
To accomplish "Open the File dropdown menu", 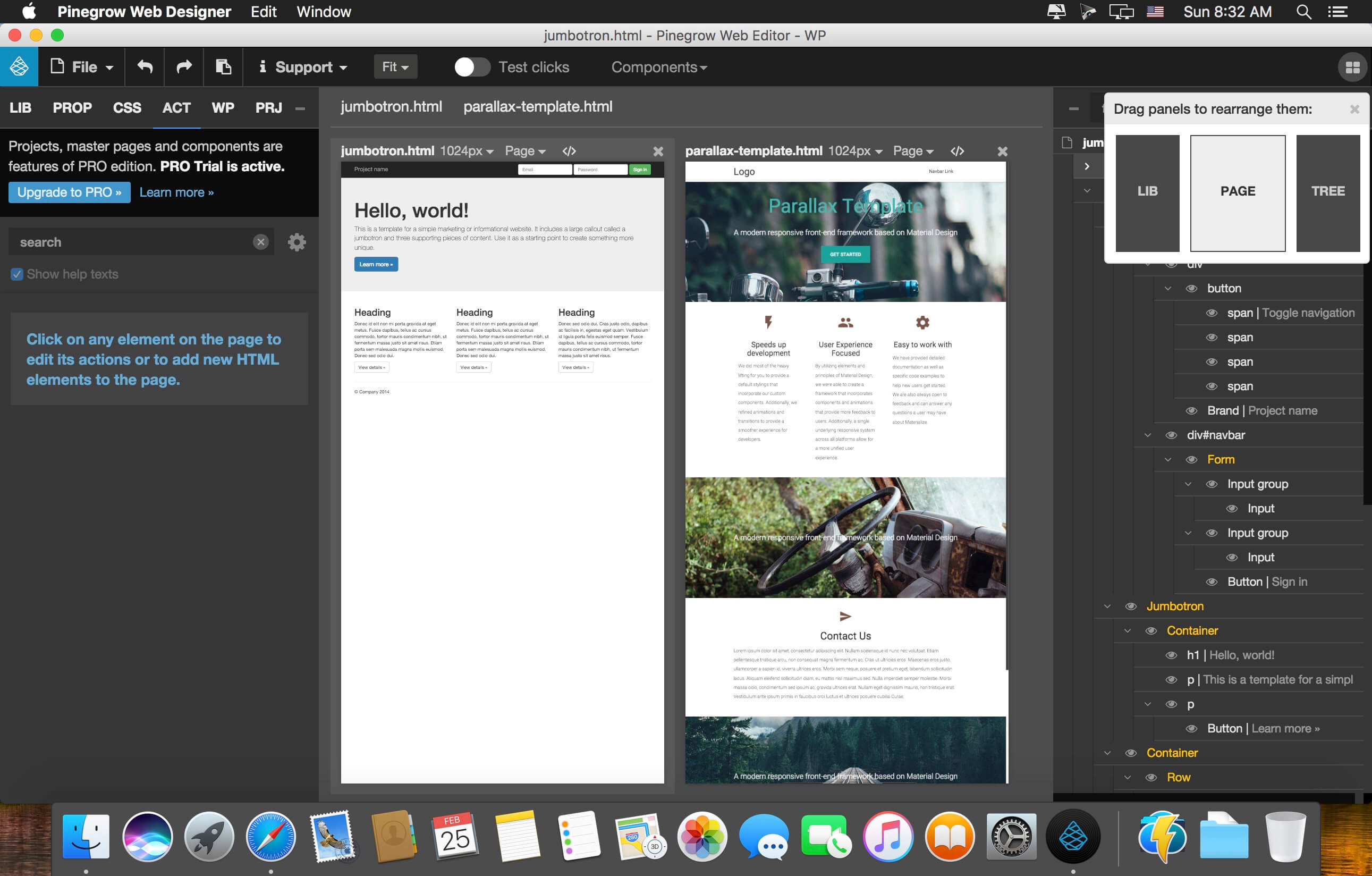I will 82,66.
